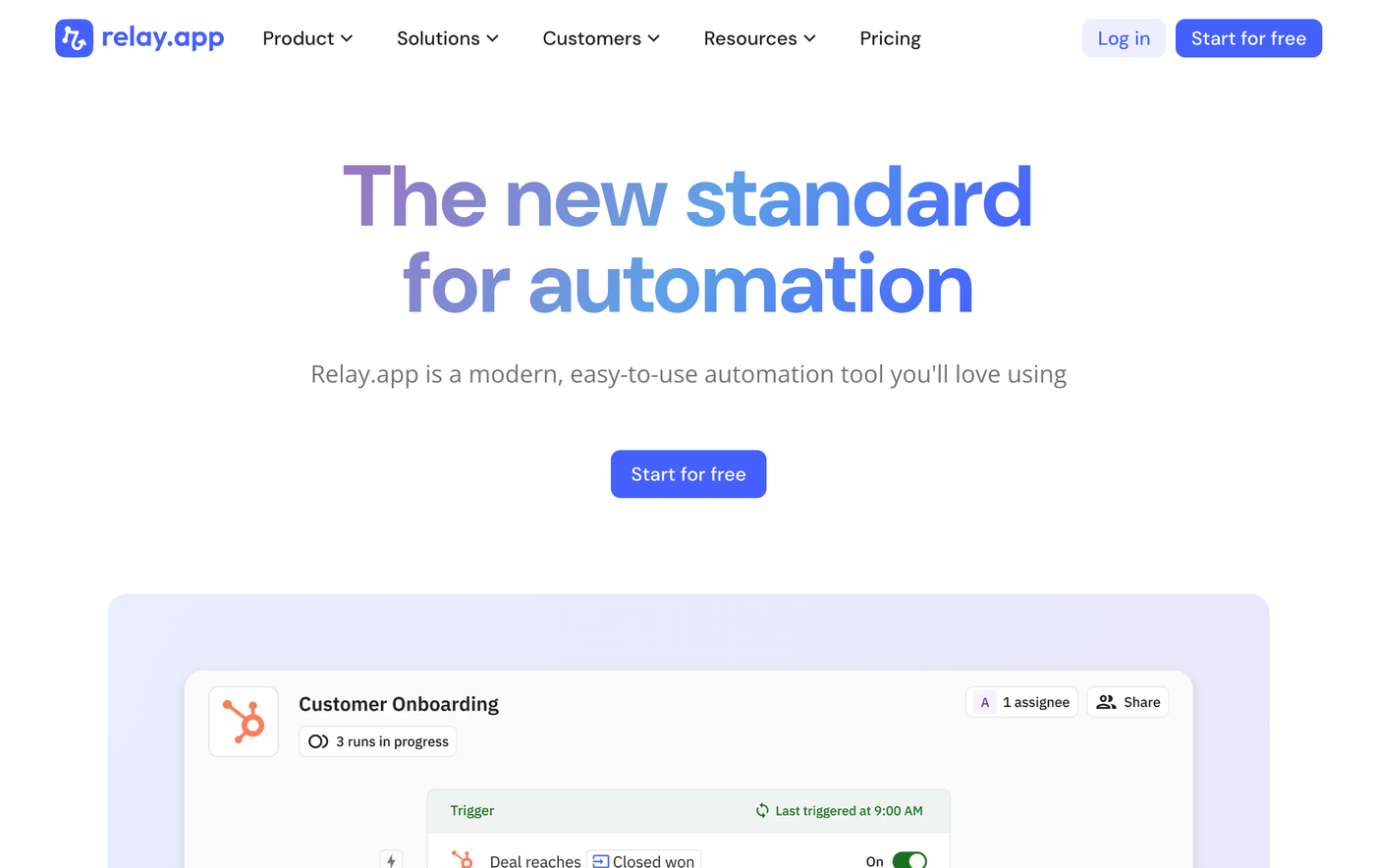Image resolution: width=1375 pixels, height=868 pixels.
Task: Click the runs-in-progress circles icon
Action: click(x=318, y=741)
